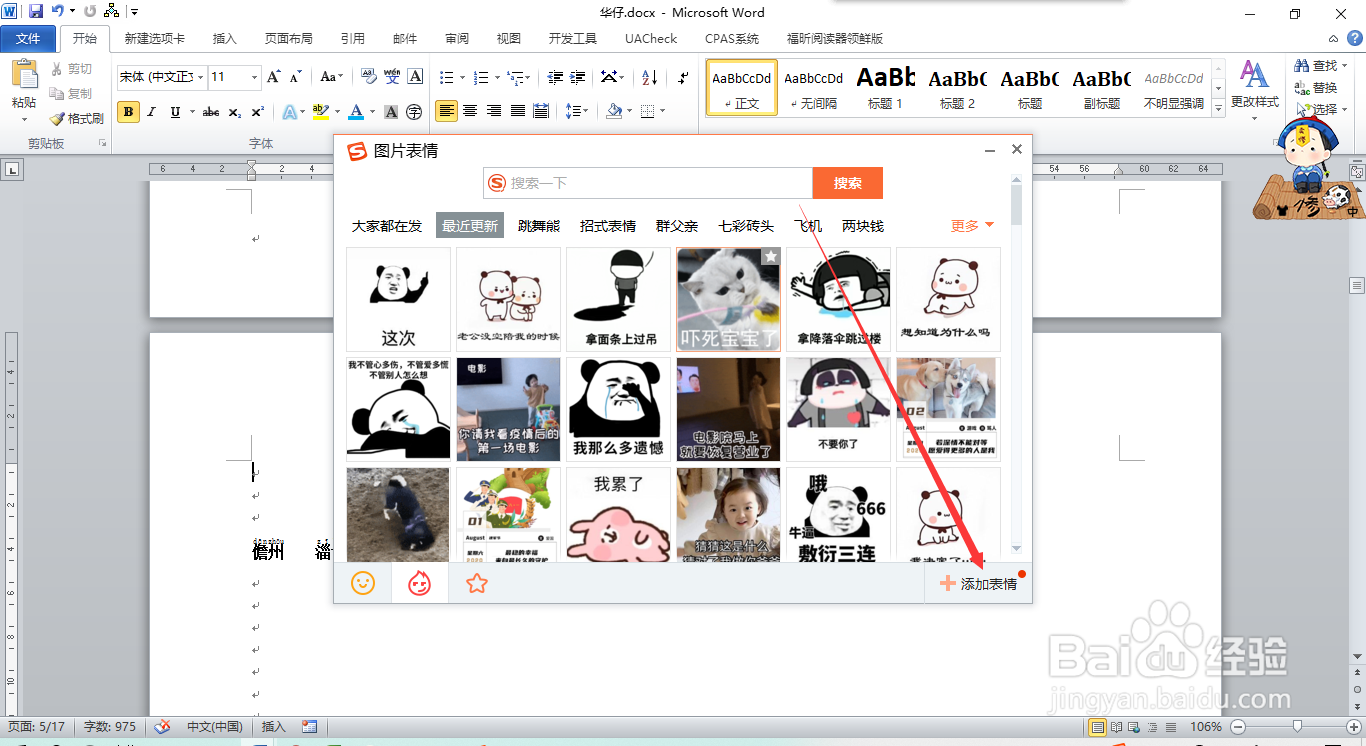The height and width of the screenshot is (746, 1366).
Task: Click the Undo icon
Action: pyautogui.click(x=58, y=12)
